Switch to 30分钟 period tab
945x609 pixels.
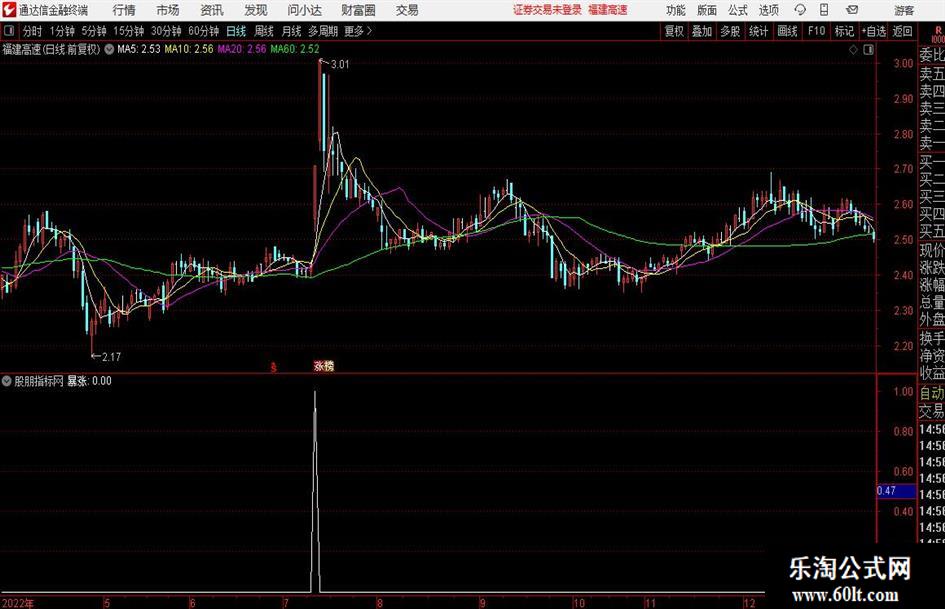[166, 31]
